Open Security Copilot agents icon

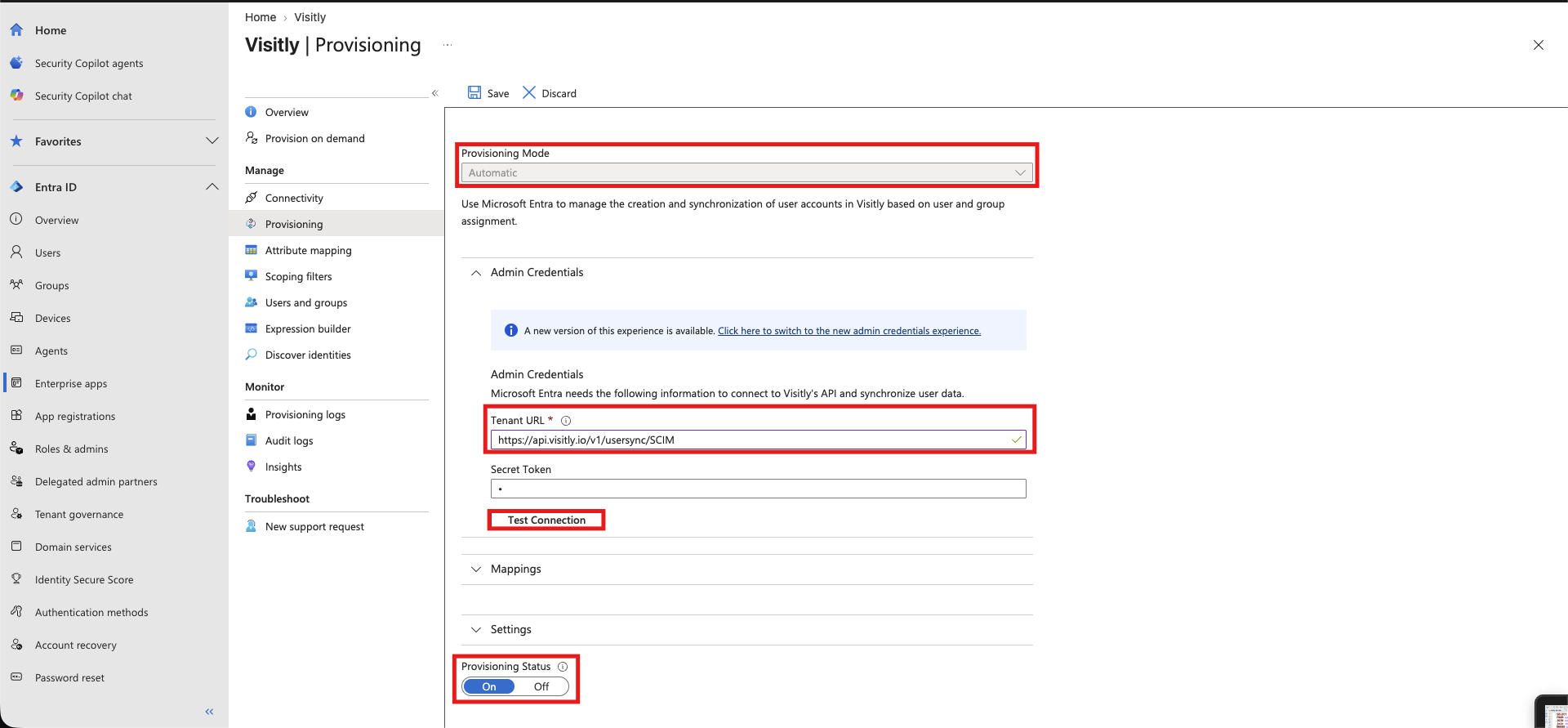pos(16,63)
